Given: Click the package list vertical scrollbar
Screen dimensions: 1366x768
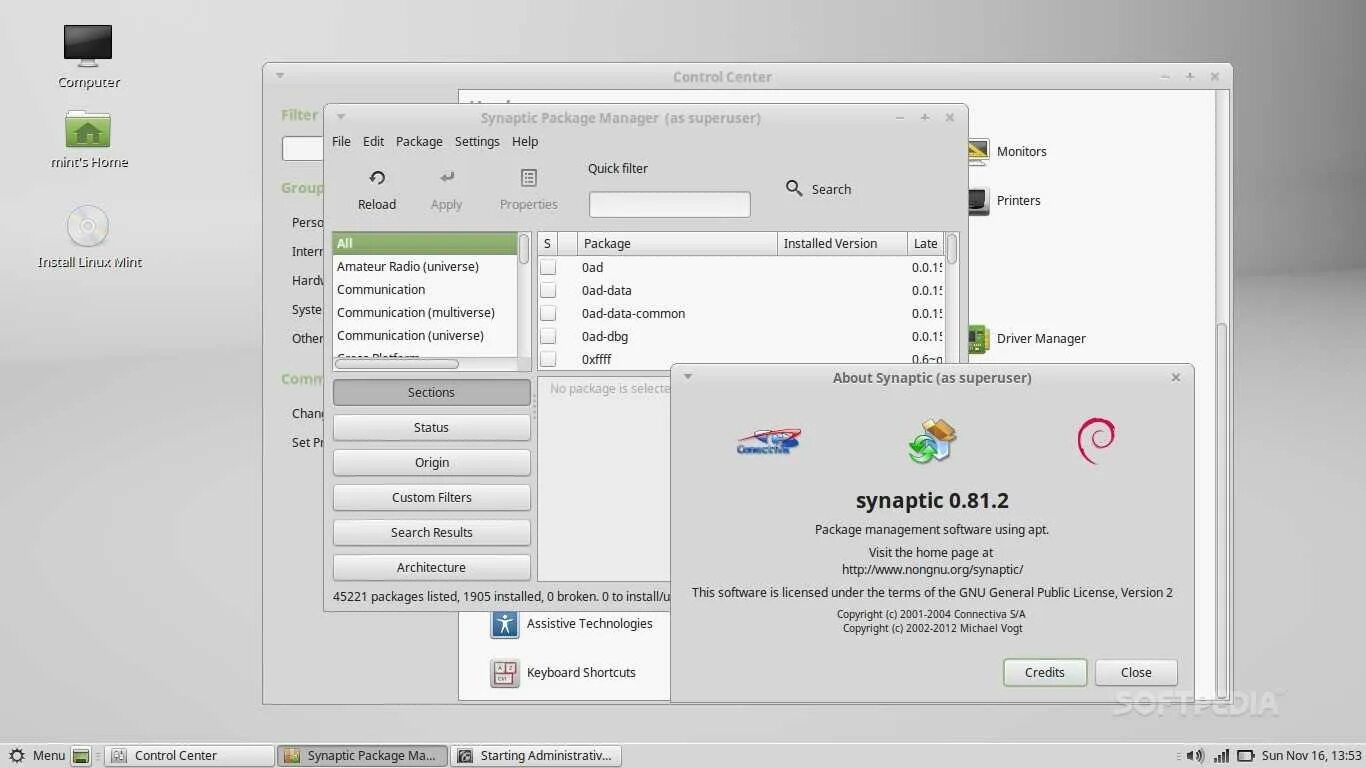Looking at the screenshot, I should [x=952, y=249].
